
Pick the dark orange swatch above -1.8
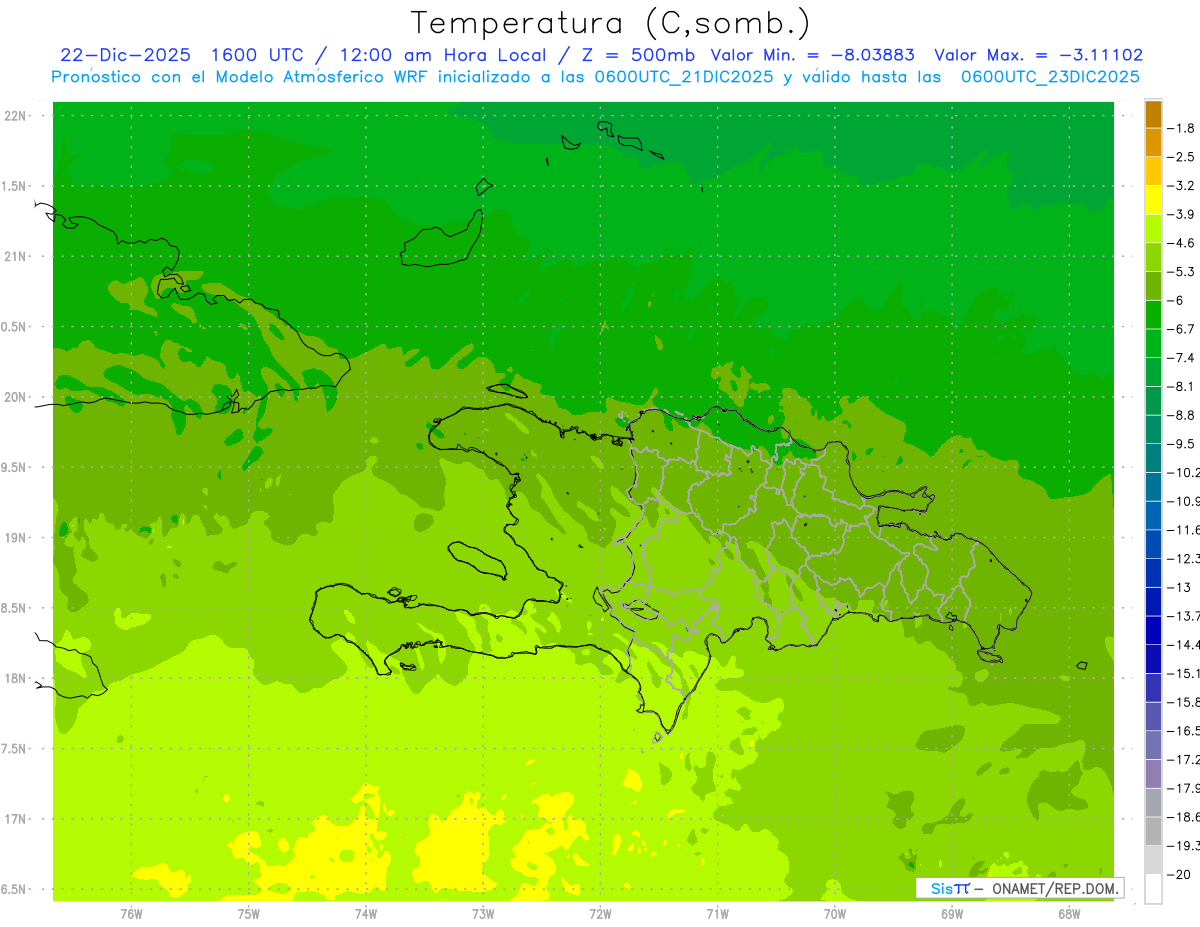coord(1153,114)
